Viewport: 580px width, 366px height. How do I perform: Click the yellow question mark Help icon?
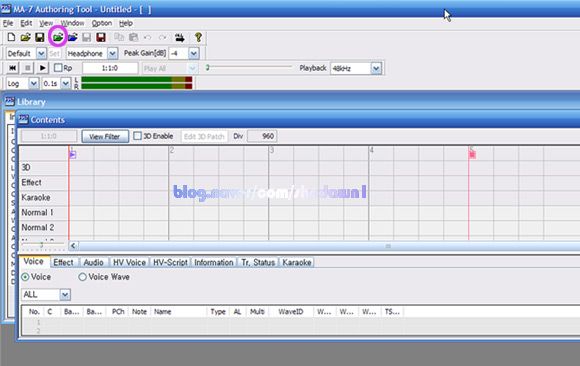coord(198,37)
